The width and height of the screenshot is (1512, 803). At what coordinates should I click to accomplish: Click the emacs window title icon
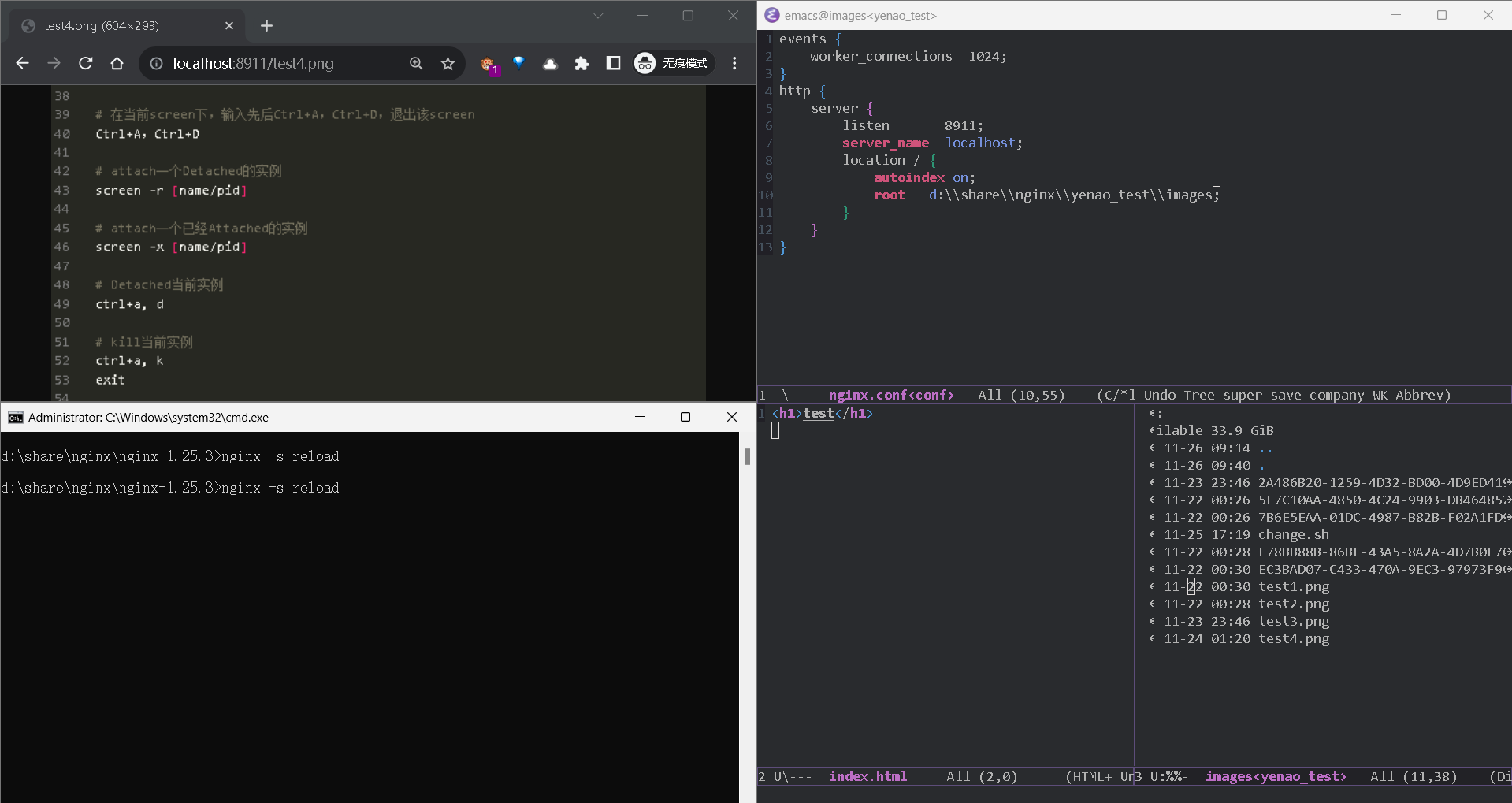coord(772,15)
